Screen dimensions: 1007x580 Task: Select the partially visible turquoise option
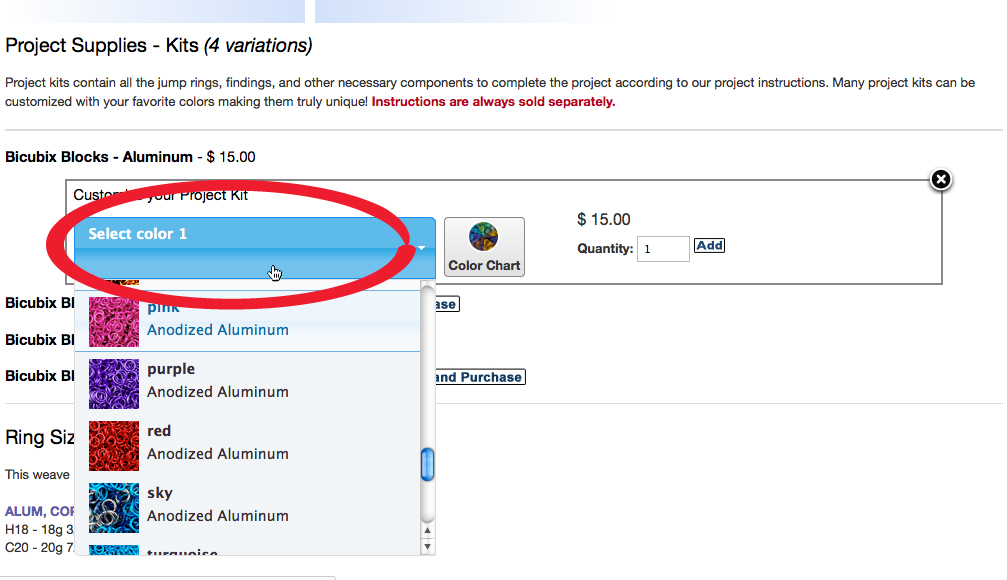(250, 549)
